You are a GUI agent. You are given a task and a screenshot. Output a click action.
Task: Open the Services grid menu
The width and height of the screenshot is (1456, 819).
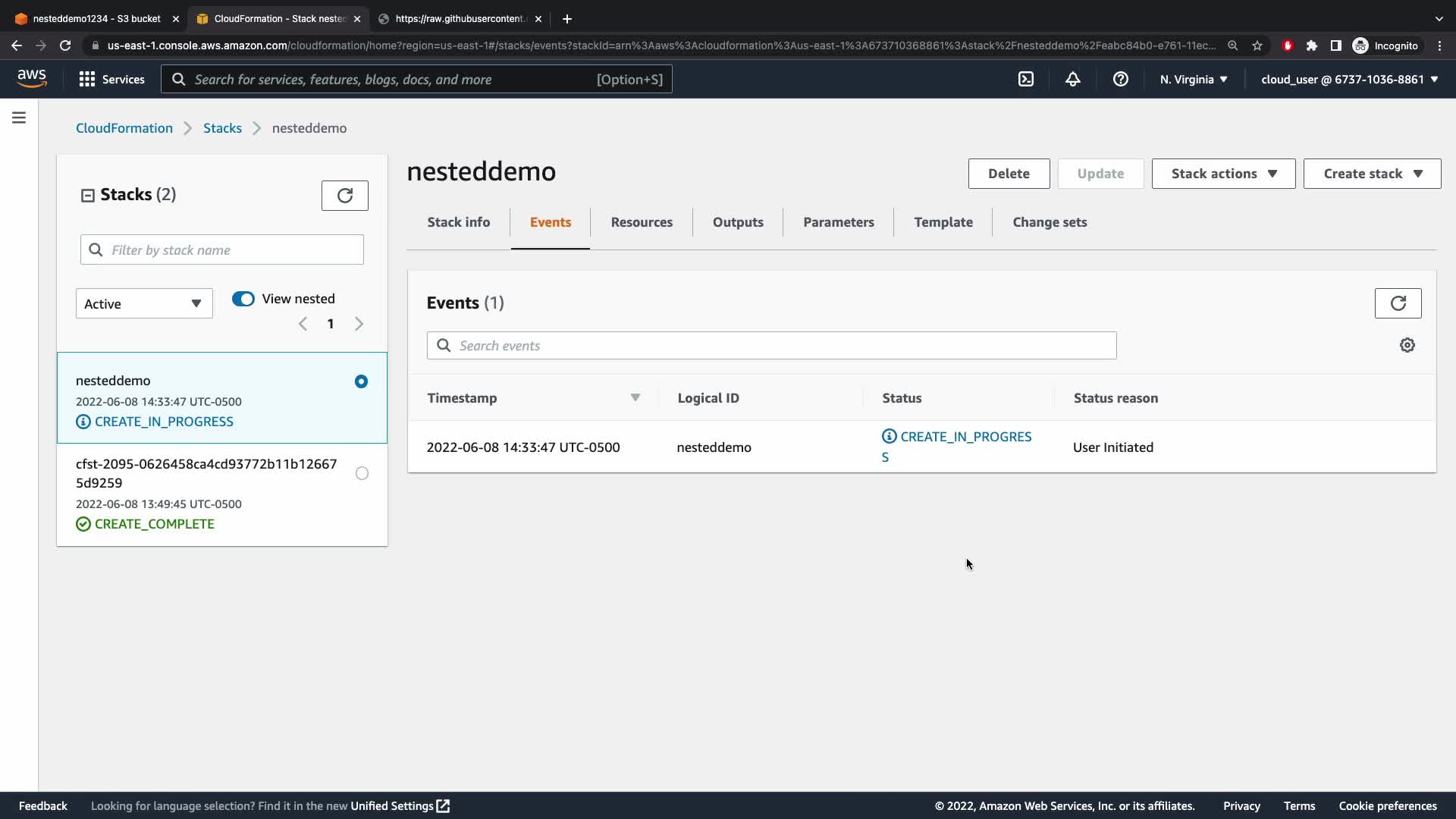(x=111, y=79)
